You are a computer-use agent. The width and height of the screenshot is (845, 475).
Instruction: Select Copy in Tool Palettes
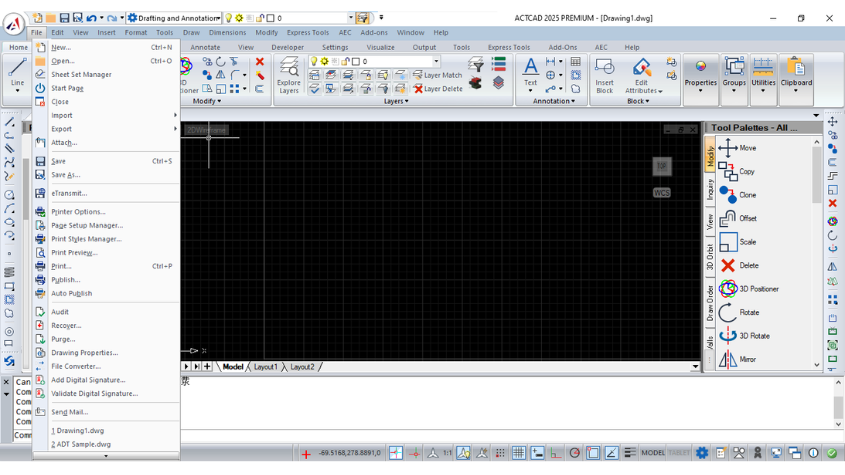point(736,171)
